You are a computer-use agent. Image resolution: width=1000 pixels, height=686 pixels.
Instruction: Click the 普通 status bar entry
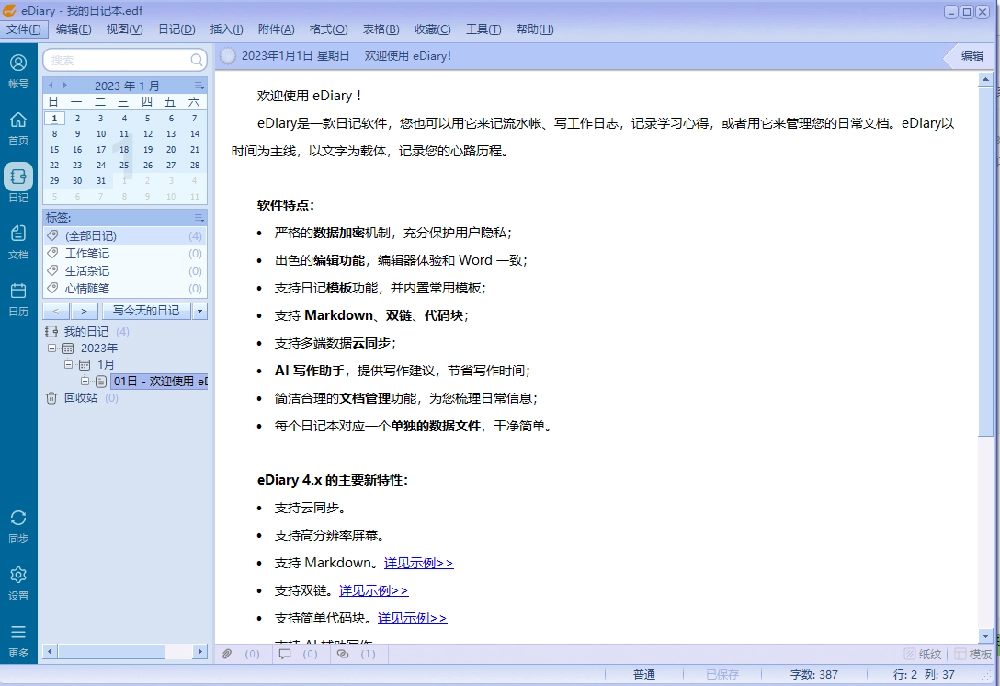pos(643,675)
